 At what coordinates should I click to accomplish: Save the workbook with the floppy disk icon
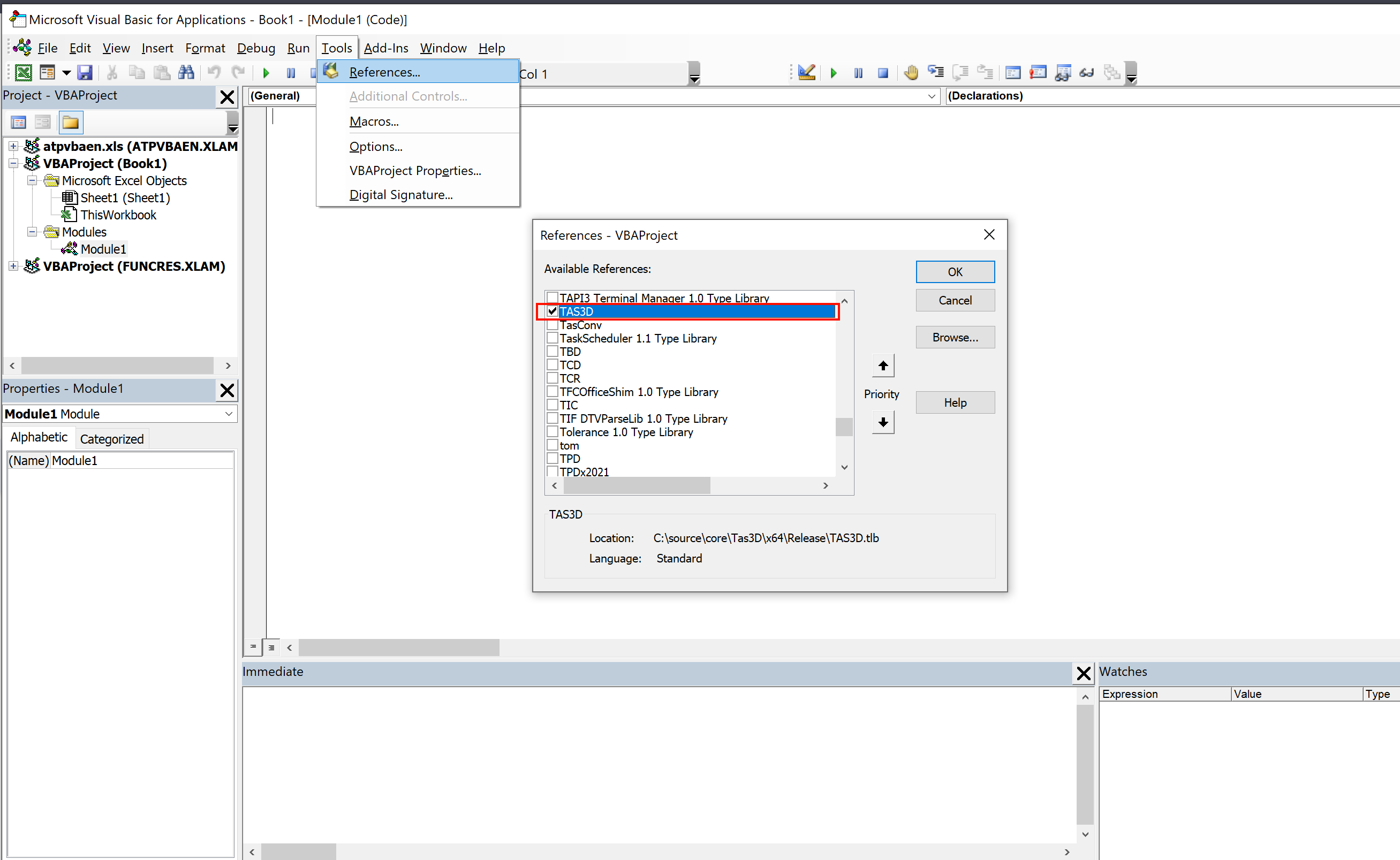(x=85, y=73)
